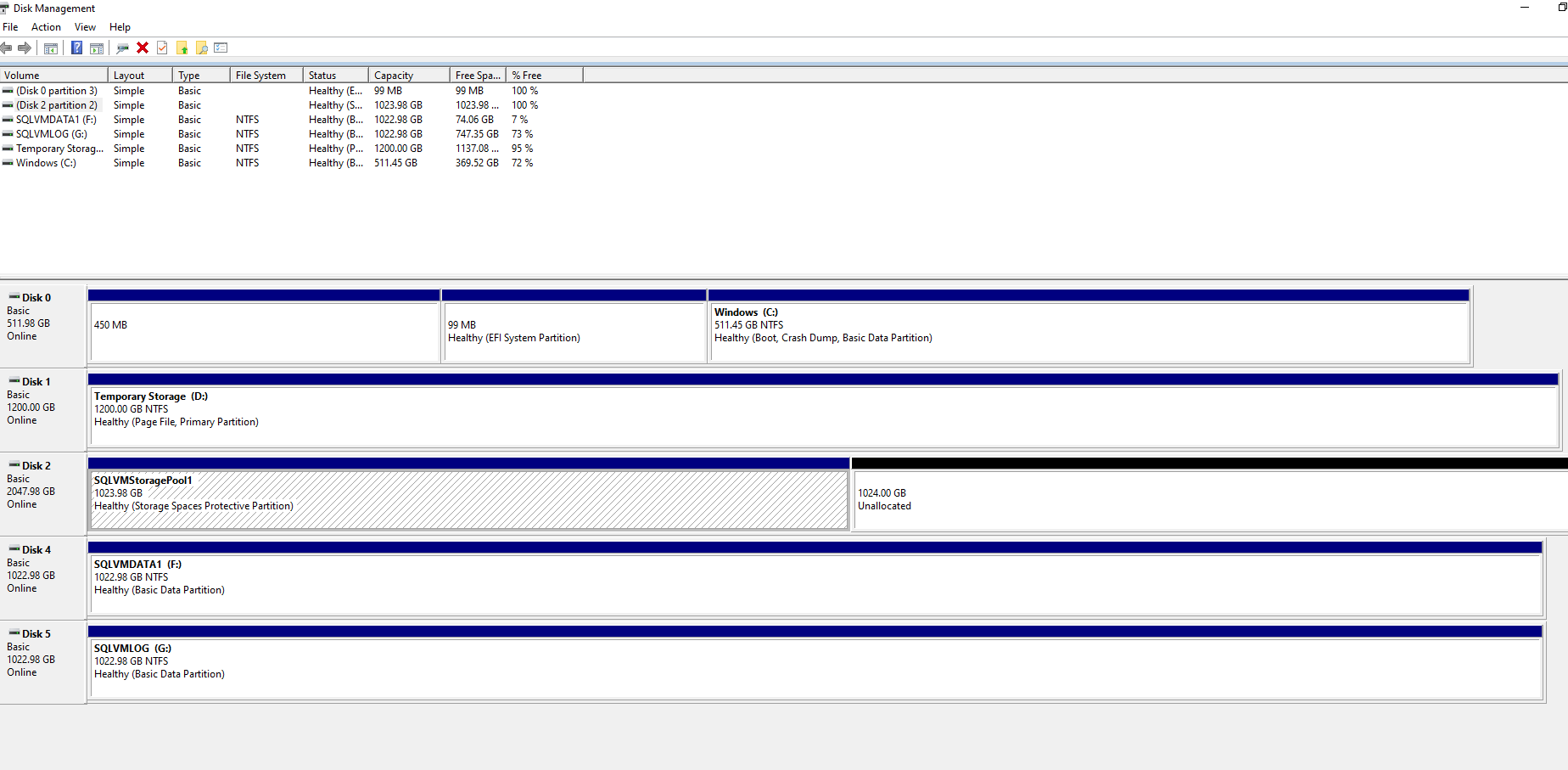Screen dimensions: 1568x770
Task: Click the Back navigation arrow
Action: point(6,48)
